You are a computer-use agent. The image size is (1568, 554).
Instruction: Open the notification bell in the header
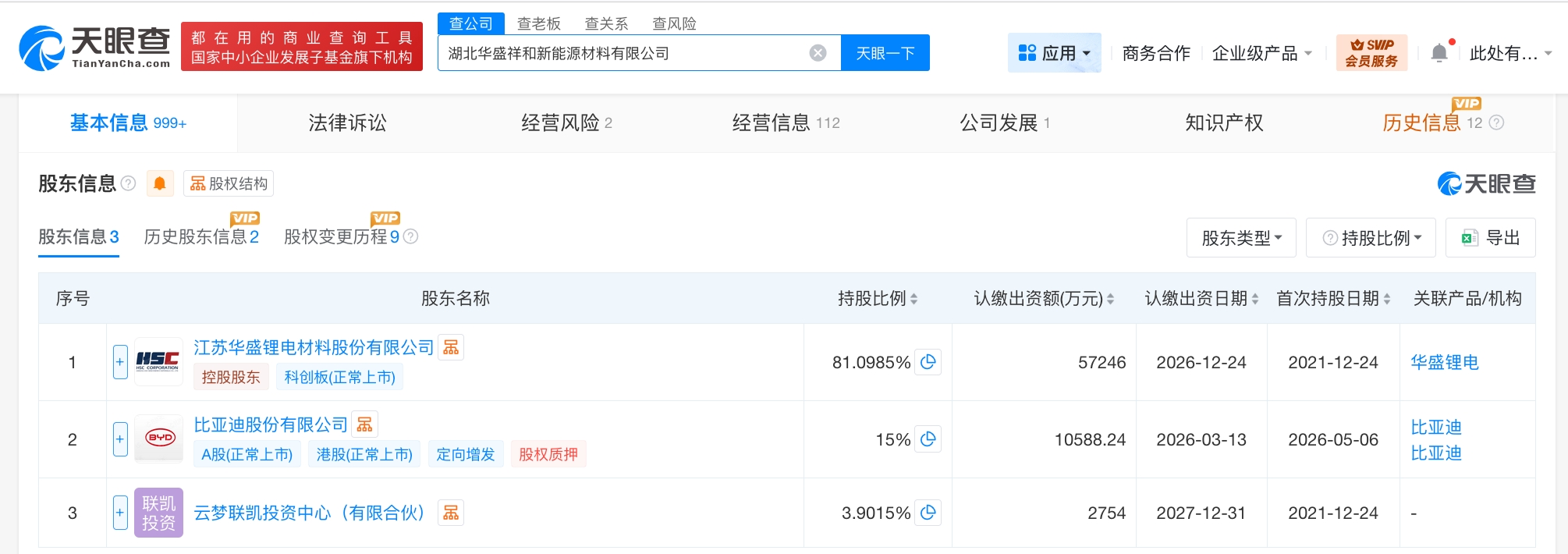[1439, 53]
